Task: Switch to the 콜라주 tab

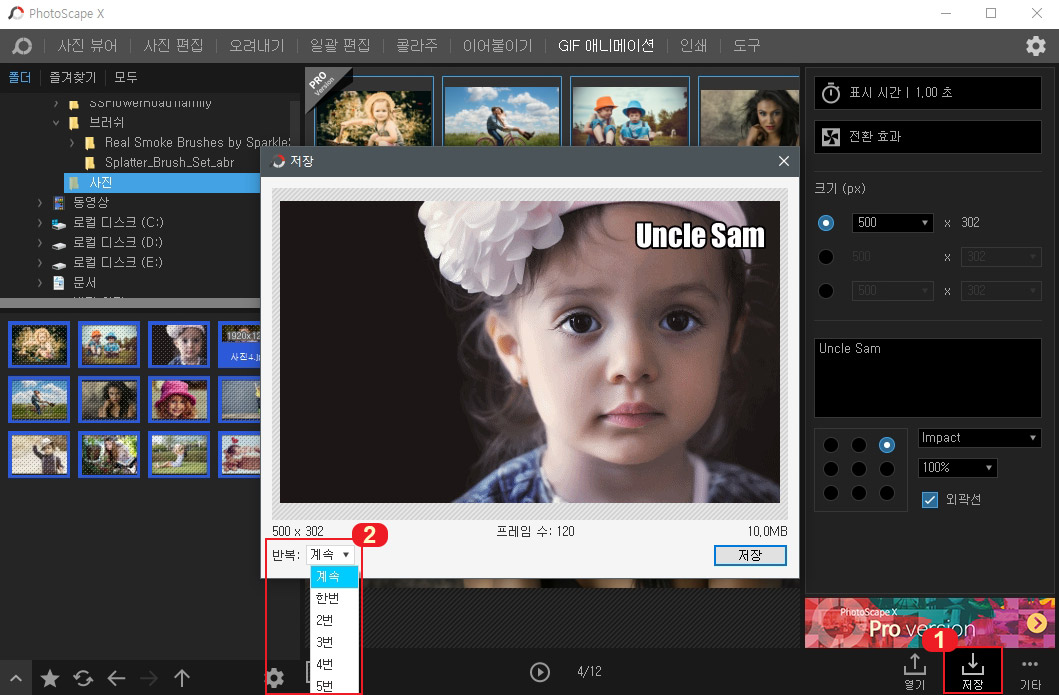Action: (417, 46)
